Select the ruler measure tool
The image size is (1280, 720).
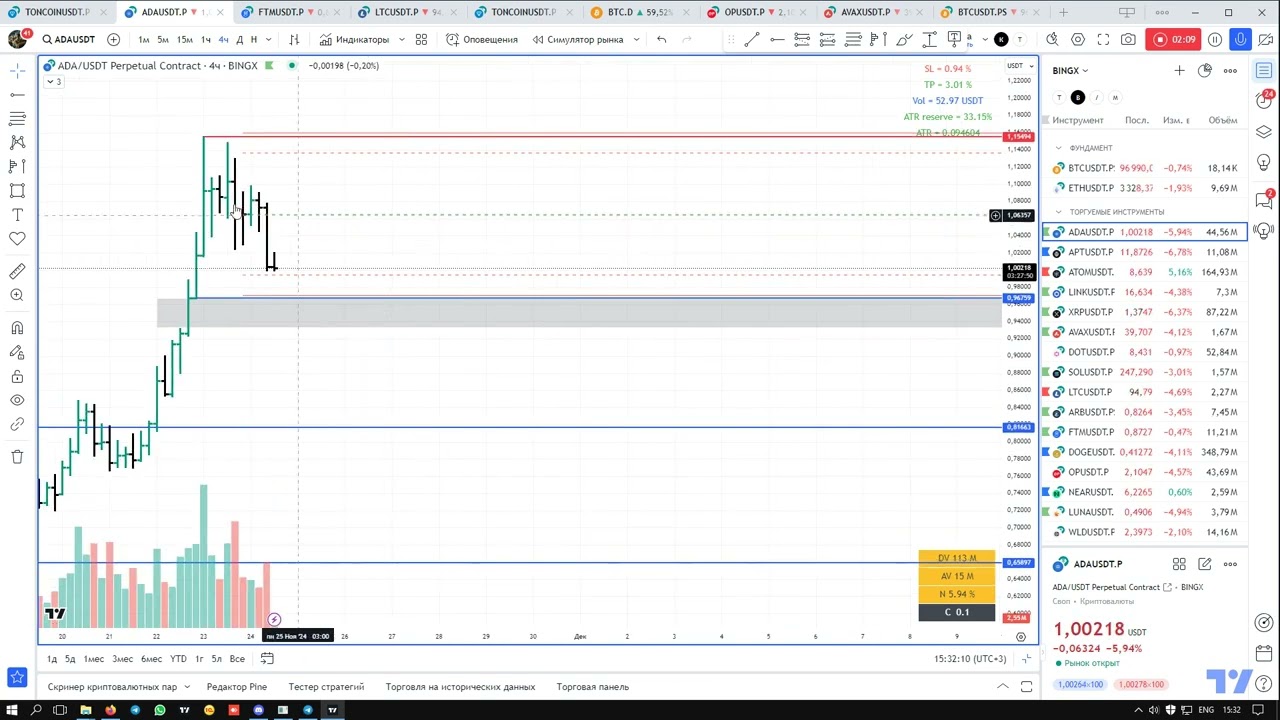coord(17,271)
